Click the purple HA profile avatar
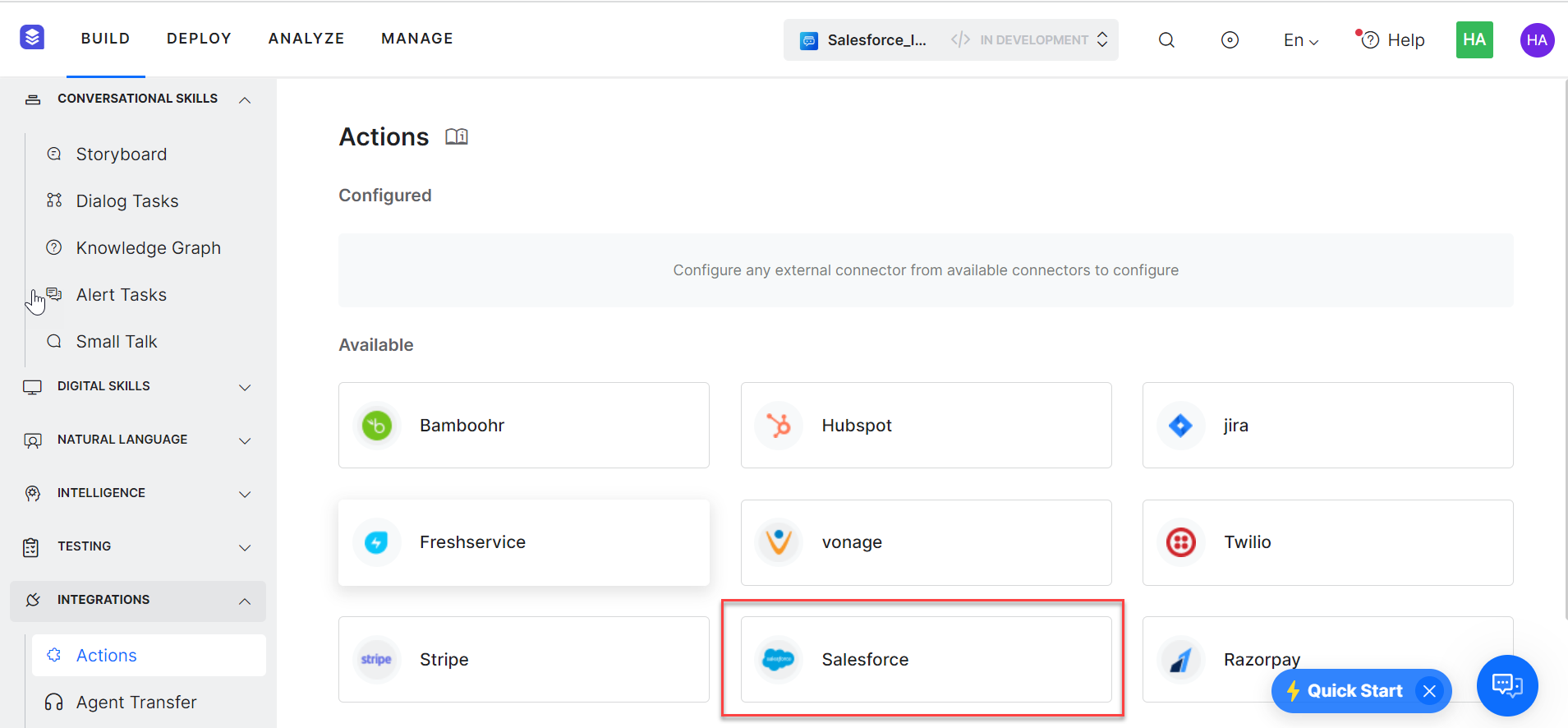 click(1536, 40)
